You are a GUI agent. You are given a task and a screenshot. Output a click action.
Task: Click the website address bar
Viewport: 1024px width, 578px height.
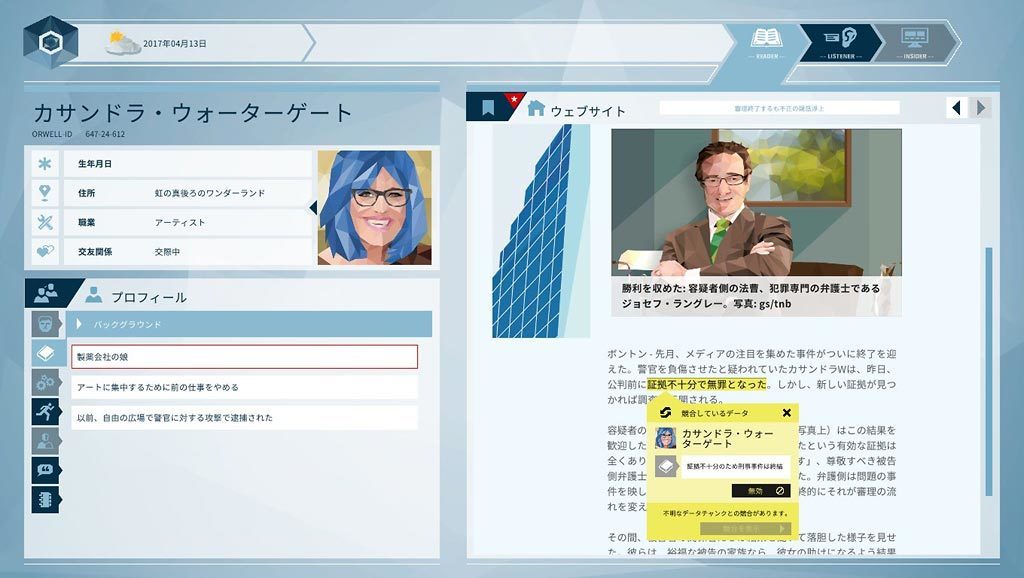click(779, 108)
